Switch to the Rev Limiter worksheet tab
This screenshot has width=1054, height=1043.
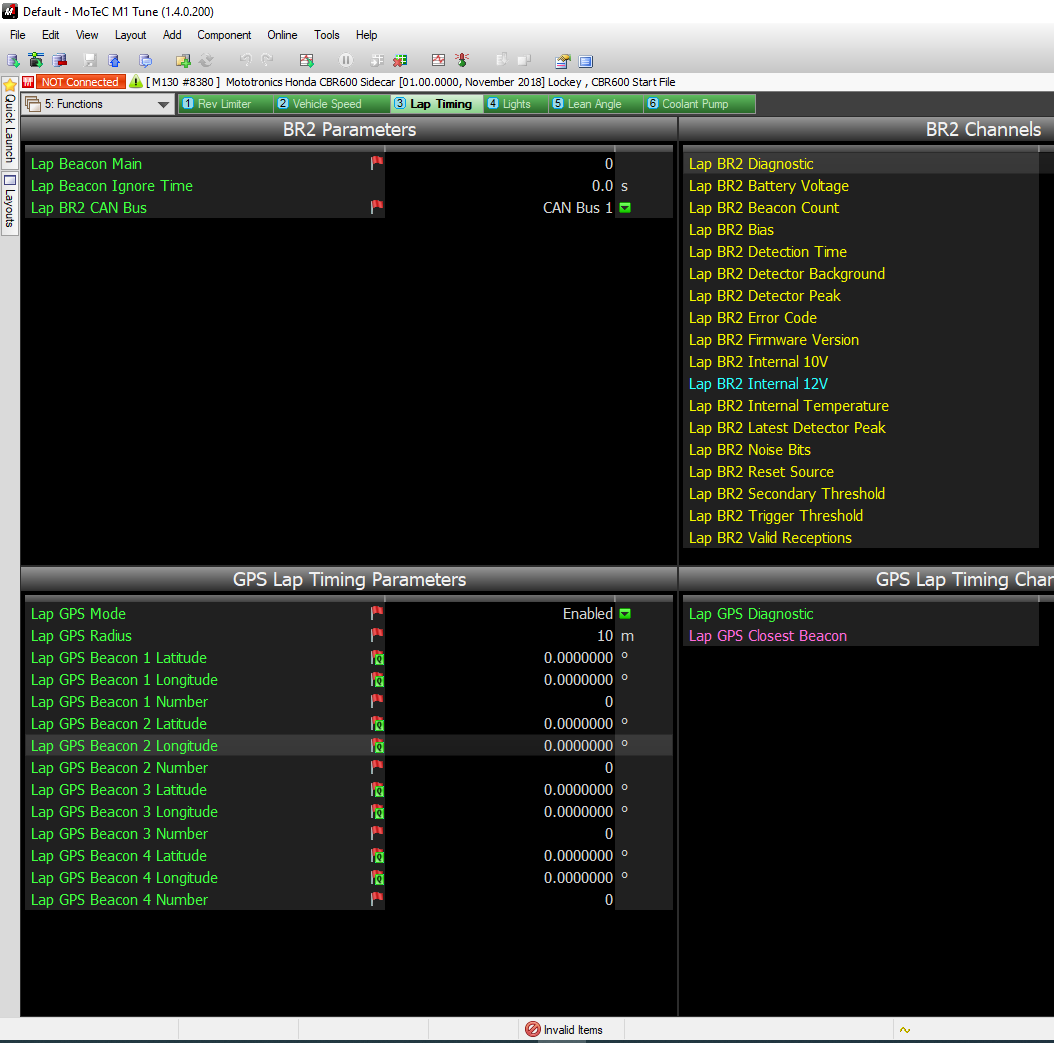click(x=226, y=103)
